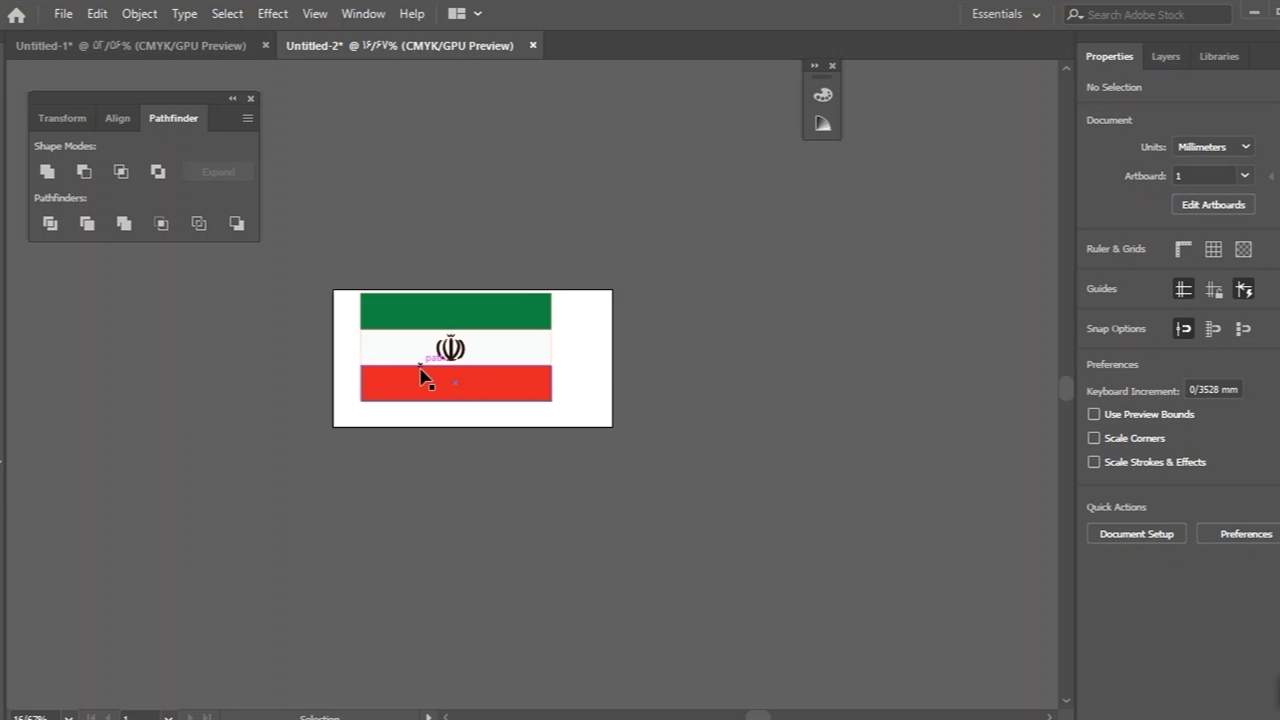1280x720 pixels.
Task: Click the Unite shape mode icon
Action: tap(47, 172)
